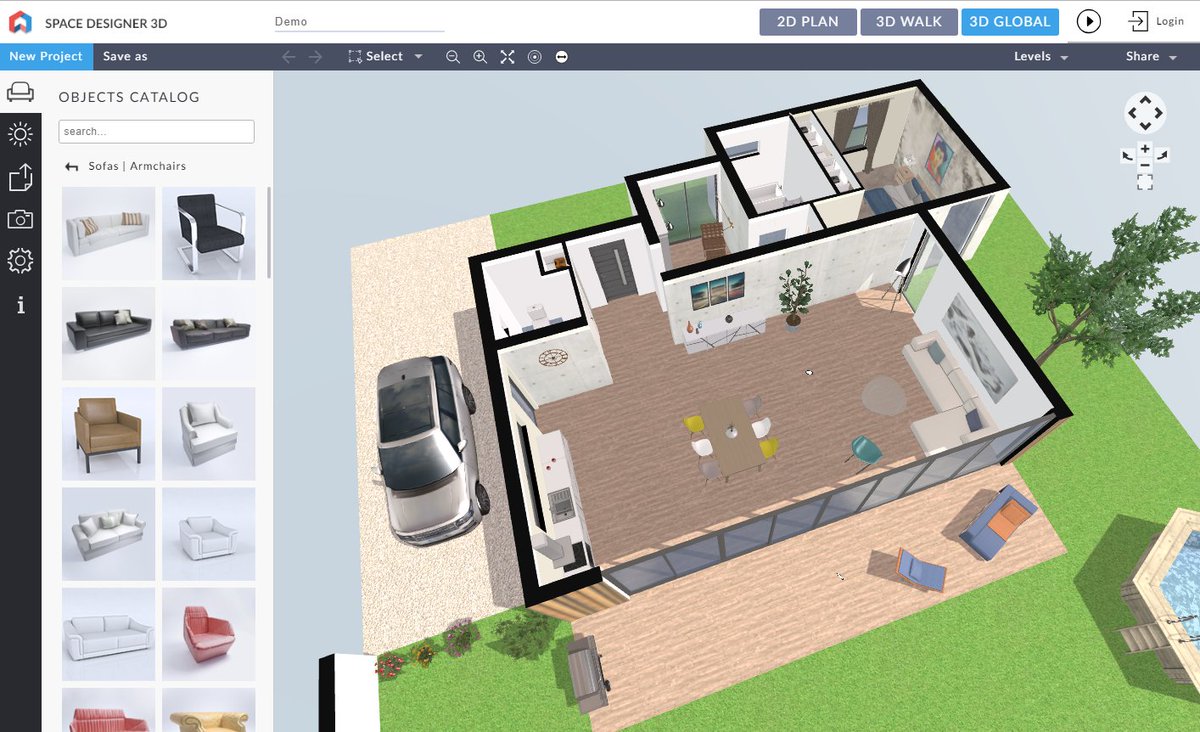
Task: Select the brown leather armchair thumbnail
Action: coord(108,433)
